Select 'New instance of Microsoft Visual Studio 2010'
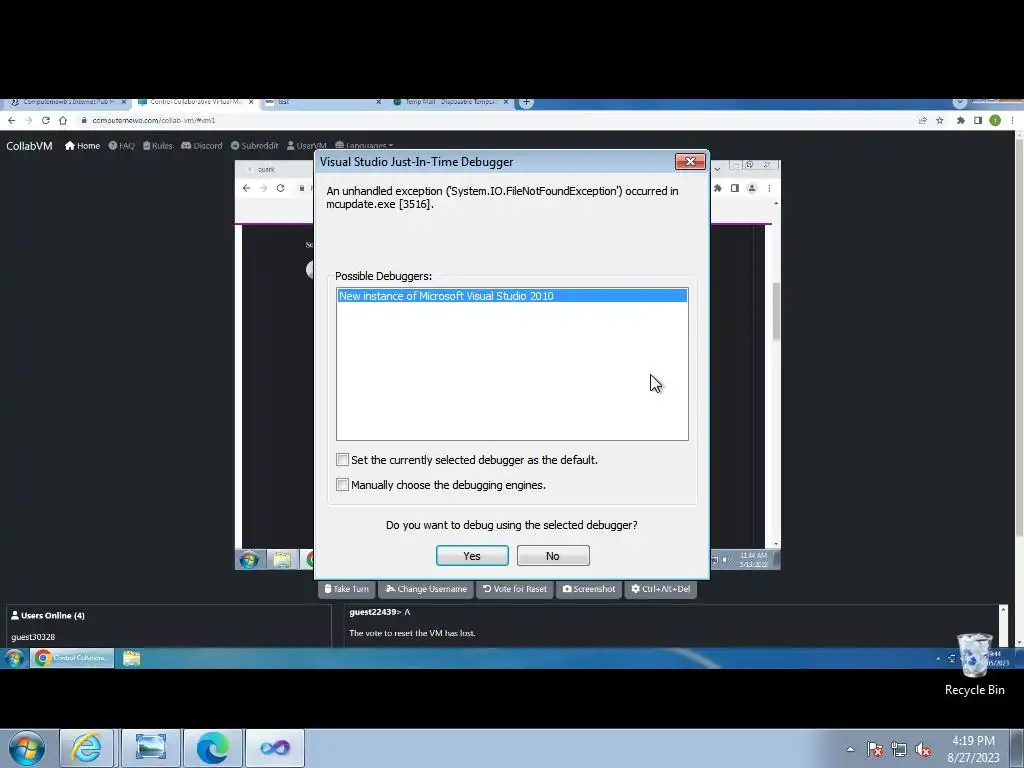The height and width of the screenshot is (768, 1024). (512, 296)
